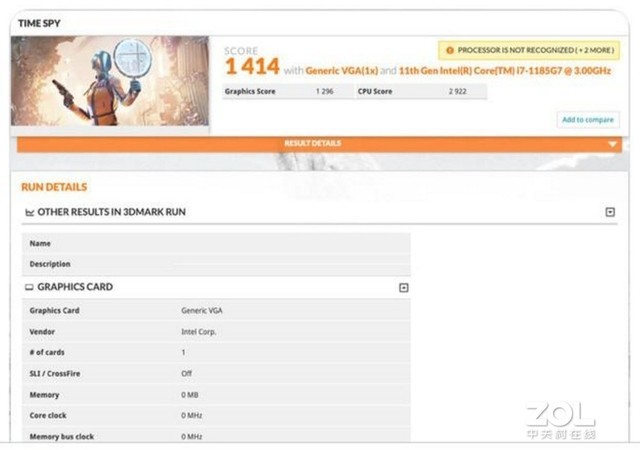The image size is (640, 450).
Task: Click the processor not recognized warning icon
Action: [450, 50]
